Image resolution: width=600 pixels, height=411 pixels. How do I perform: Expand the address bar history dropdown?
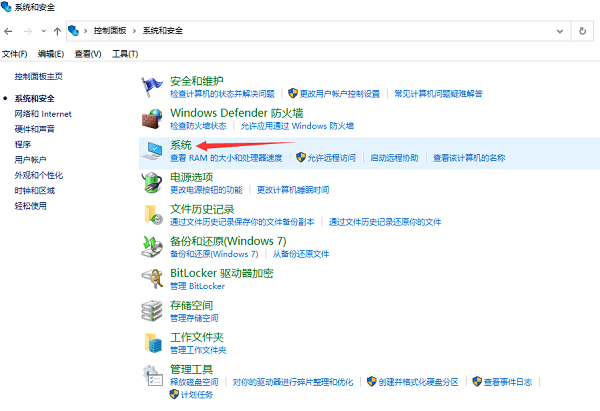coord(560,31)
